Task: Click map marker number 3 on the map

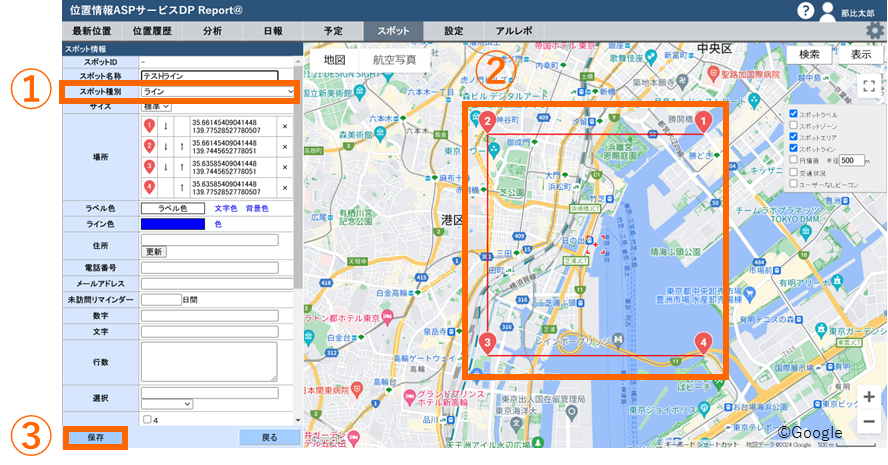Action: point(488,343)
